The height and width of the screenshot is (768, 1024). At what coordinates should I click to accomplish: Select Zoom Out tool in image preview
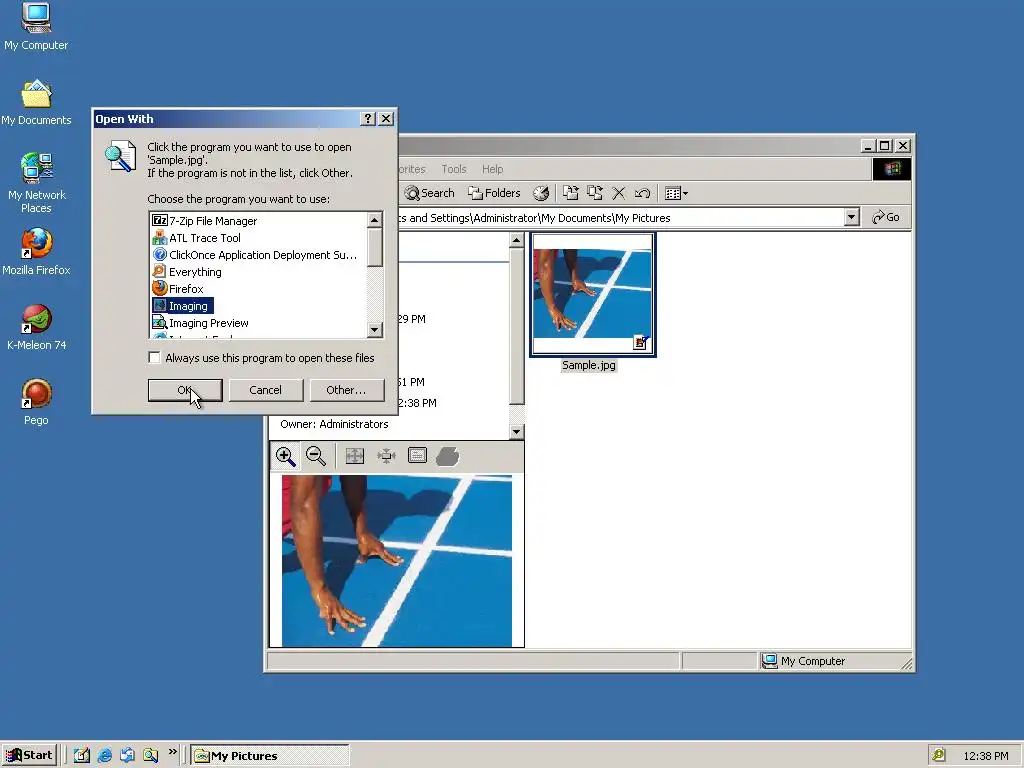pos(316,456)
